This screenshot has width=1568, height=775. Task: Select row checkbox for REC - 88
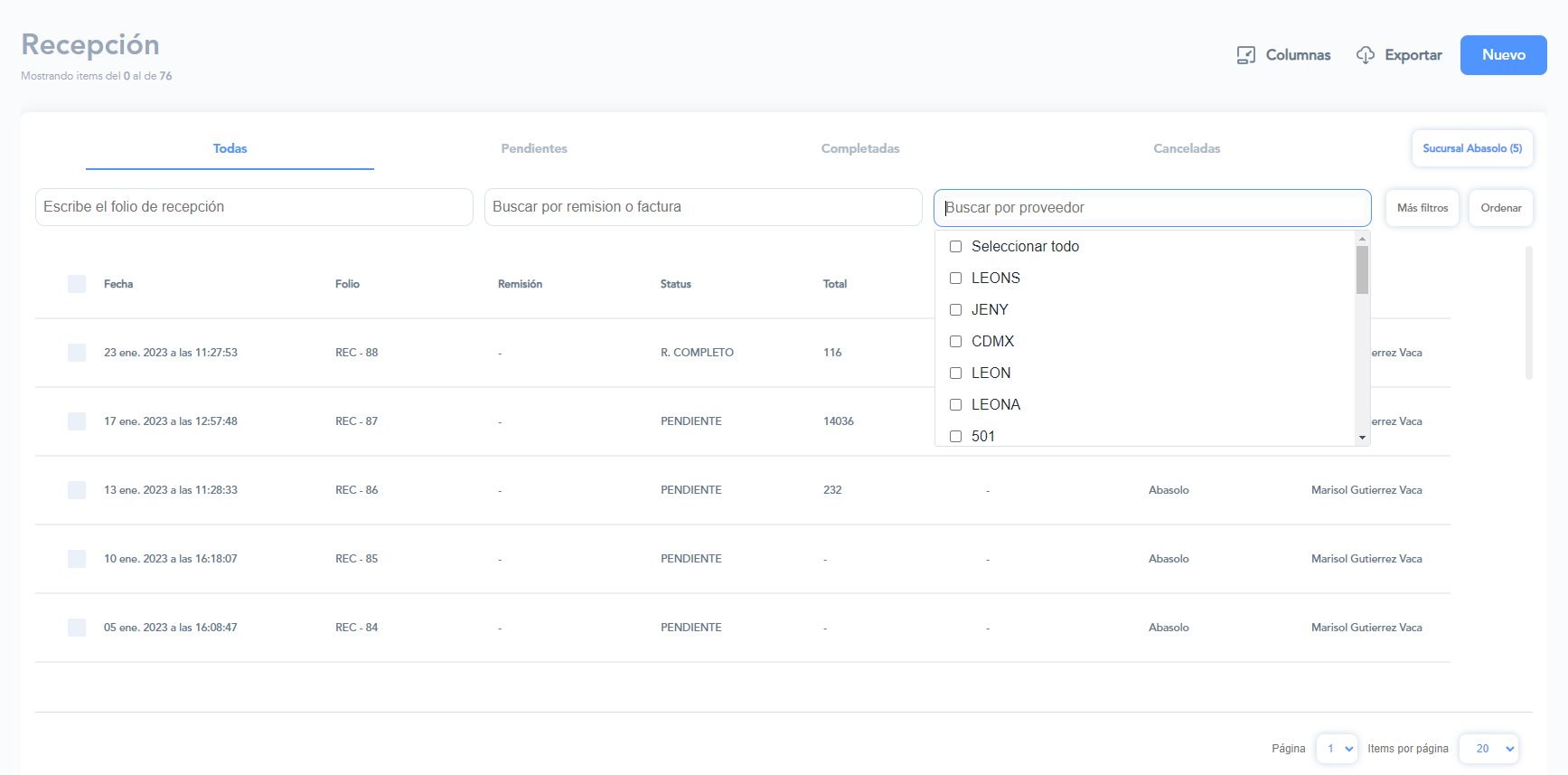click(77, 353)
